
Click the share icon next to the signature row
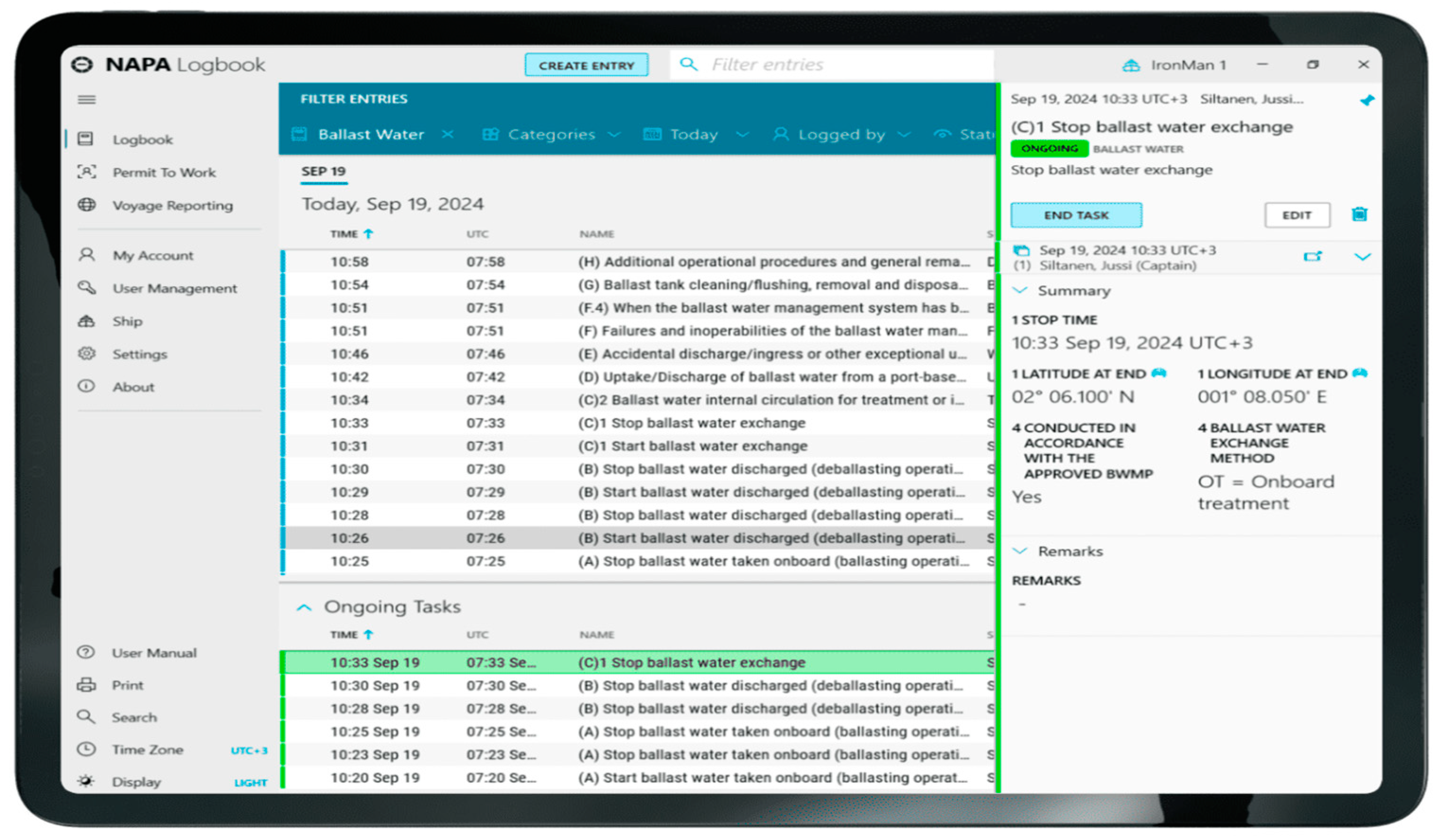(x=1312, y=257)
